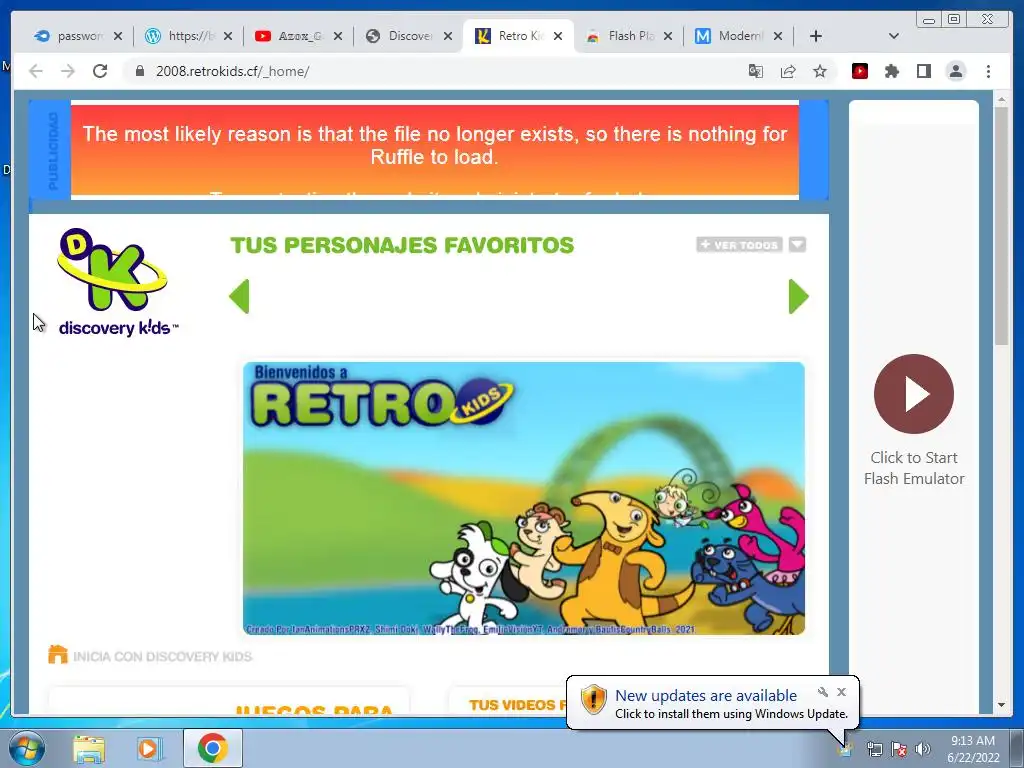The height and width of the screenshot is (768, 1024).
Task: Close the Retro Kids tab
Action: coord(558,36)
